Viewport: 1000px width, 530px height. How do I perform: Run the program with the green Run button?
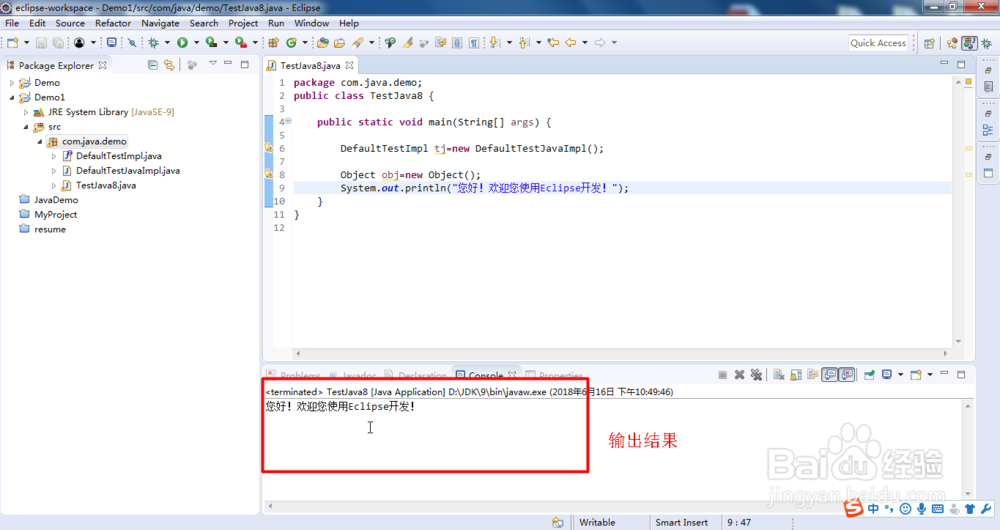pyautogui.click(x=182, y=43)
